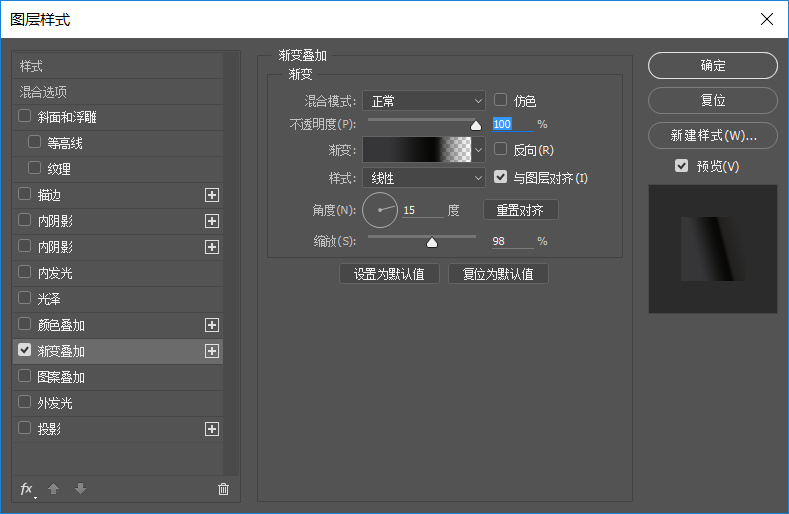Open the 样式 线性 dropdown
789x514 pixels.
(x=424, y=178)
